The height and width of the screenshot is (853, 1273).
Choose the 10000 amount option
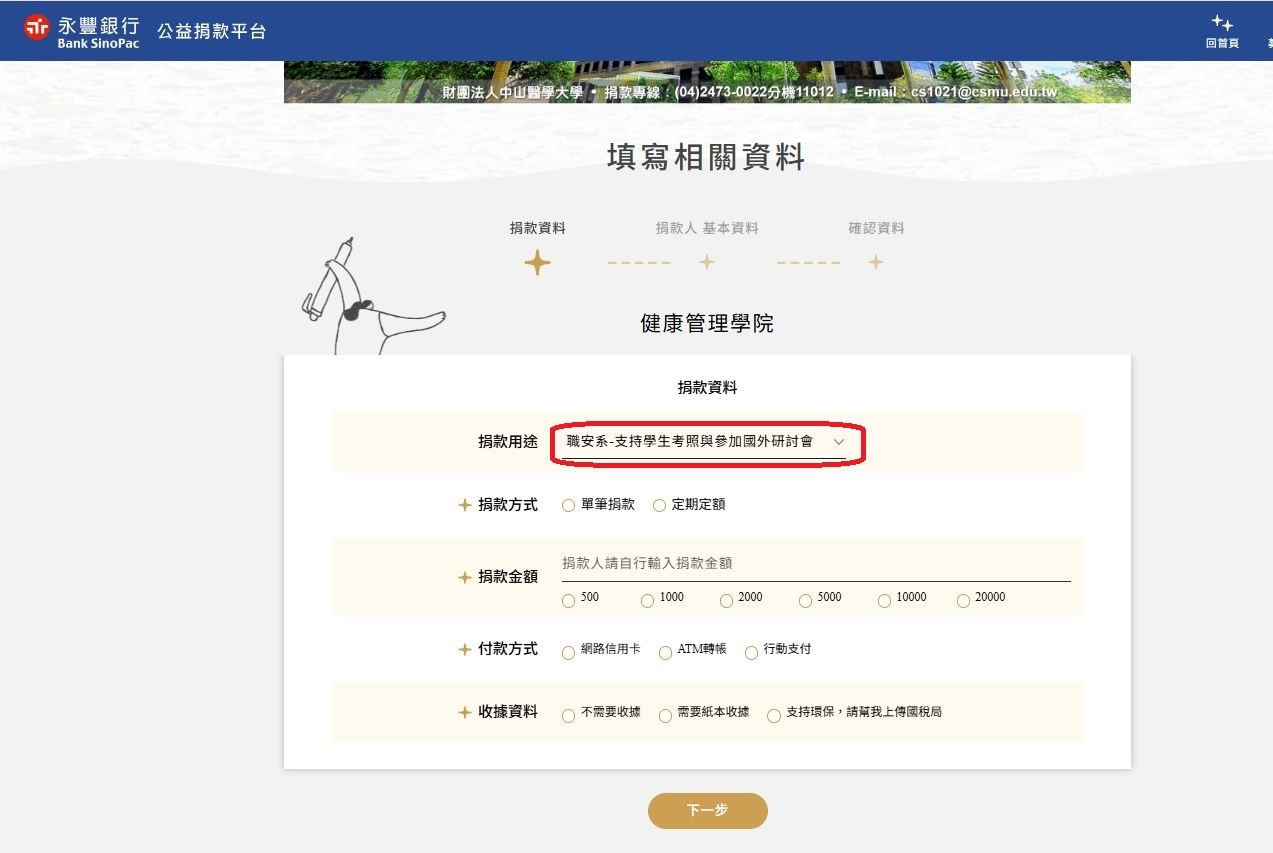[884, 601]
